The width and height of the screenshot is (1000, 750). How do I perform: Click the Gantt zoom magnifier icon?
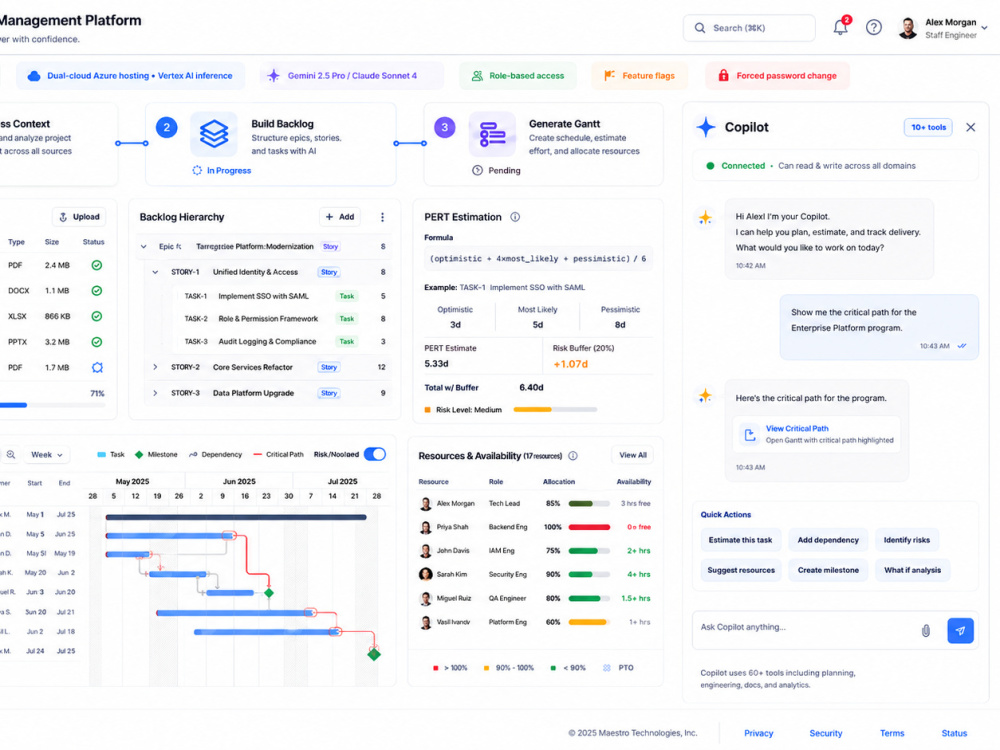tap(11, 455)
